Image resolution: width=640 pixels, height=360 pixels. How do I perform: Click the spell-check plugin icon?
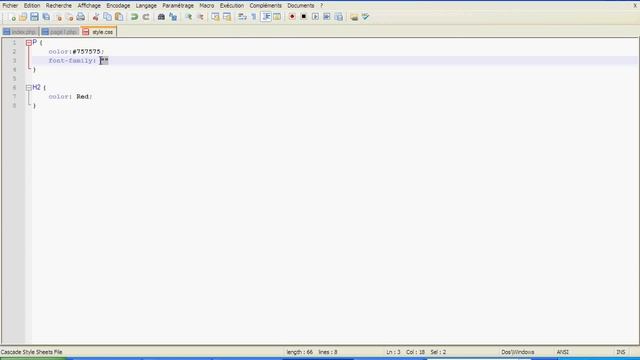click(x=365, y=17)
